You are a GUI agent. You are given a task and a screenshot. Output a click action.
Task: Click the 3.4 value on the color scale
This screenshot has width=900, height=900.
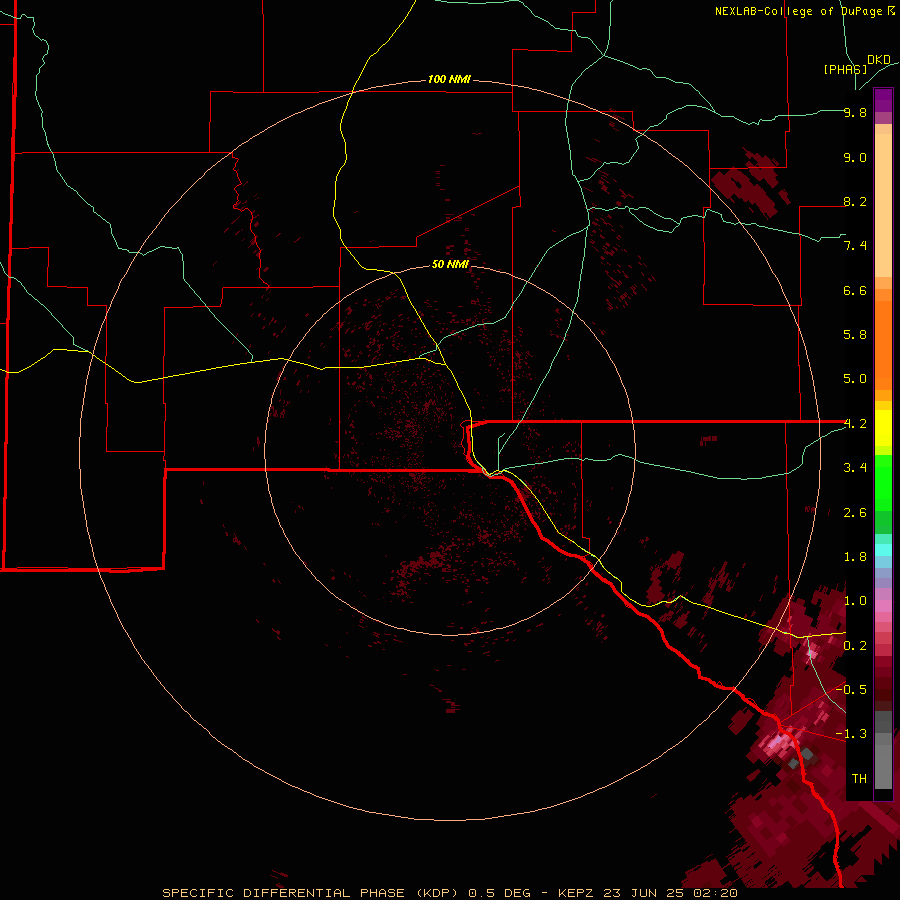coord(855,468)
